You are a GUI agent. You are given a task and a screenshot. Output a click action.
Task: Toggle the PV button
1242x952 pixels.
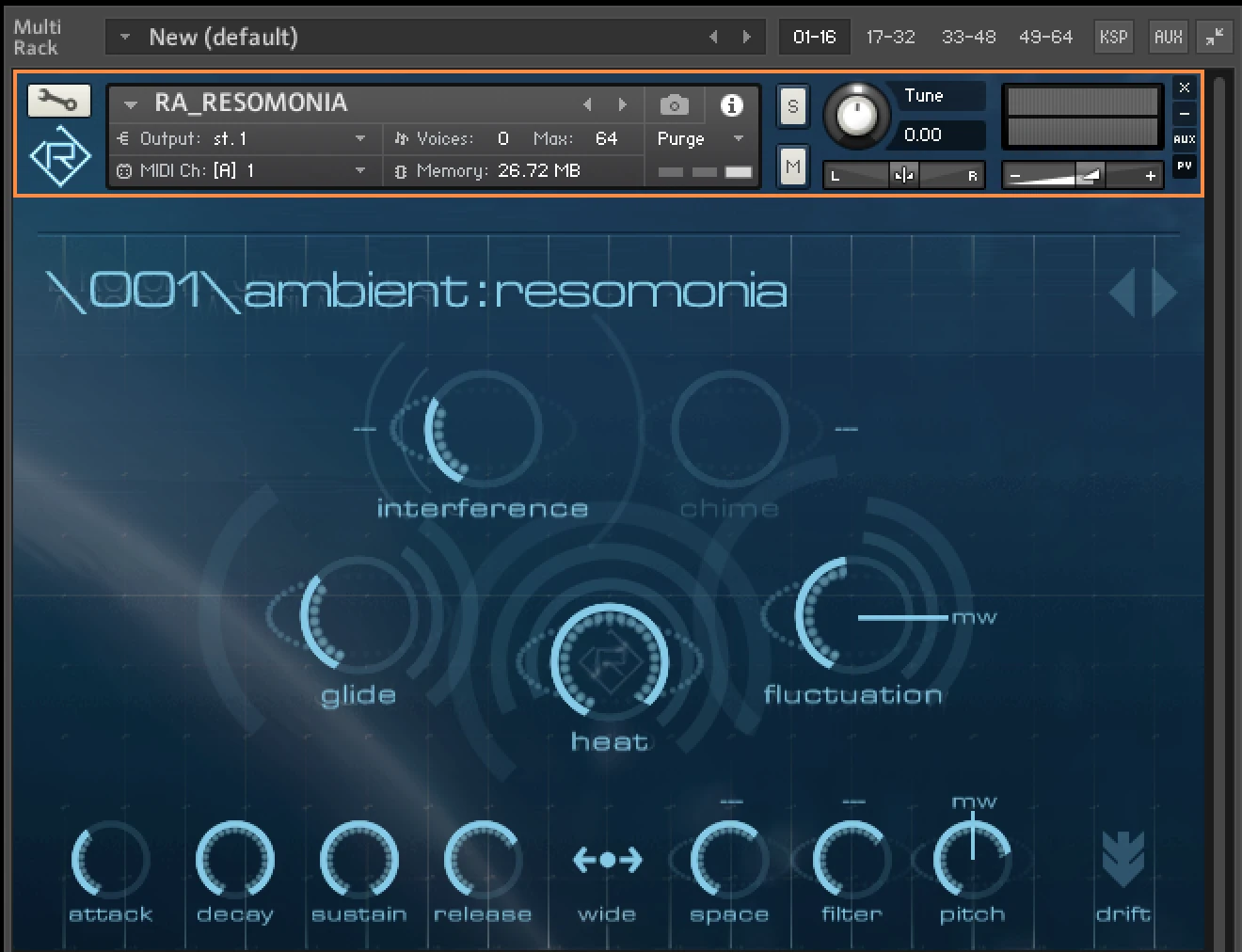click(x=1185, y=166)
